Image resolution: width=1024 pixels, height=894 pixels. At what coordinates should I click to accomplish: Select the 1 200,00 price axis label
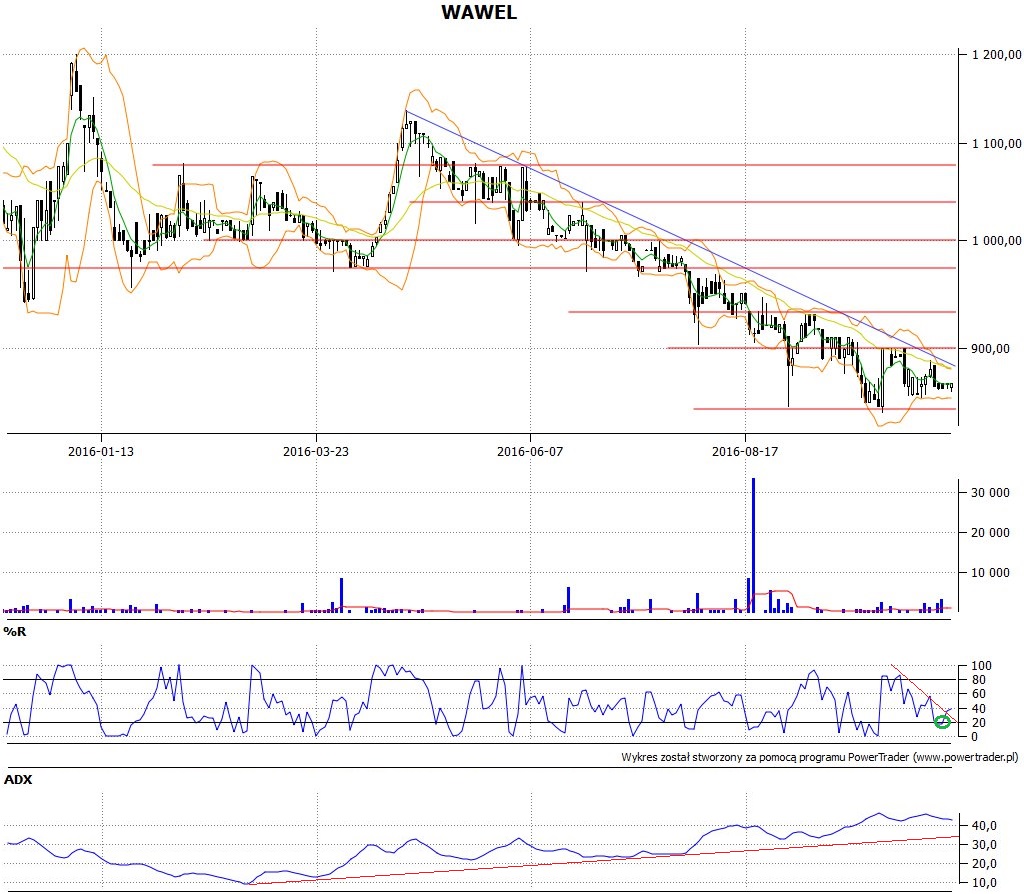pyautogui.click(x=996, y=55)
